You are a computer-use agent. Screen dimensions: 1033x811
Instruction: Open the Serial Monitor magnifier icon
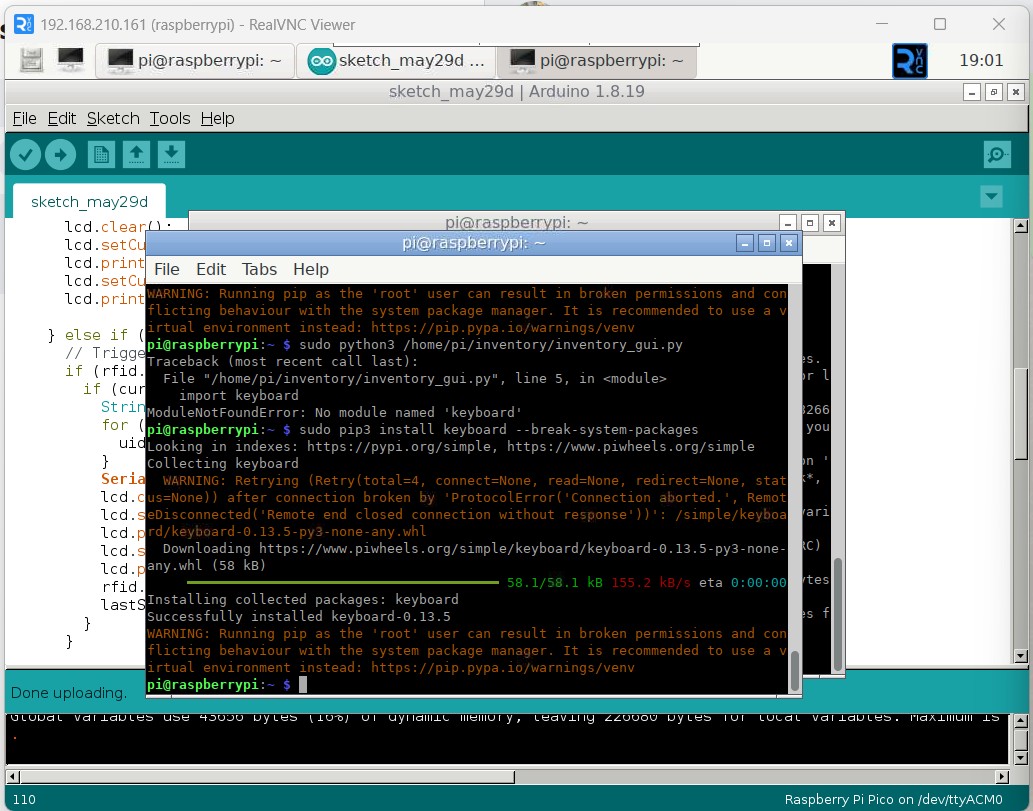[x=997, y=155]
